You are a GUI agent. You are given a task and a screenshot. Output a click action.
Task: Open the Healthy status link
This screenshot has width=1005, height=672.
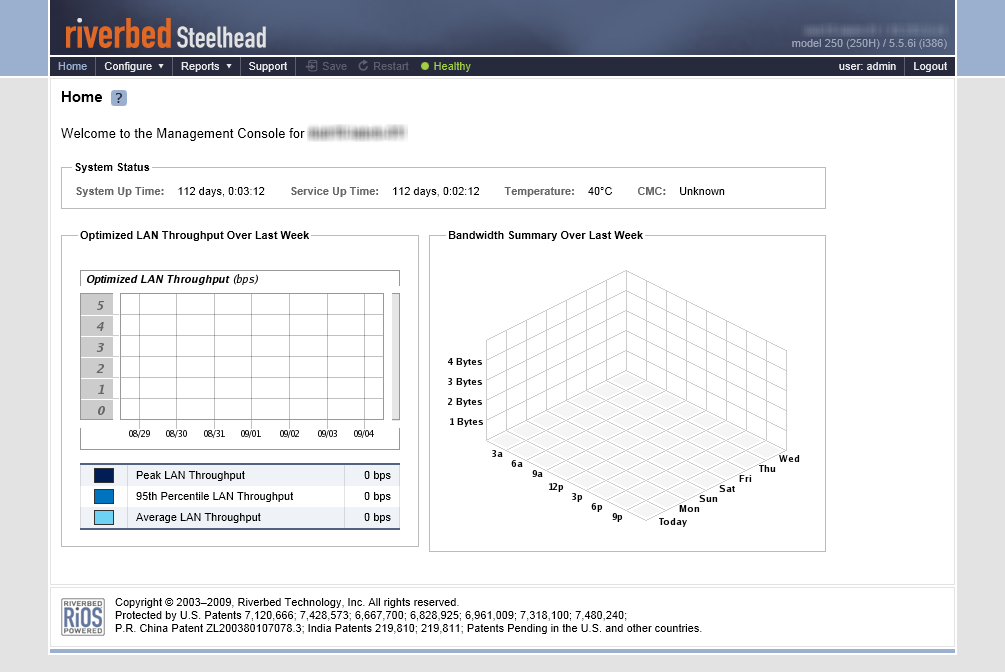(452, 66)
